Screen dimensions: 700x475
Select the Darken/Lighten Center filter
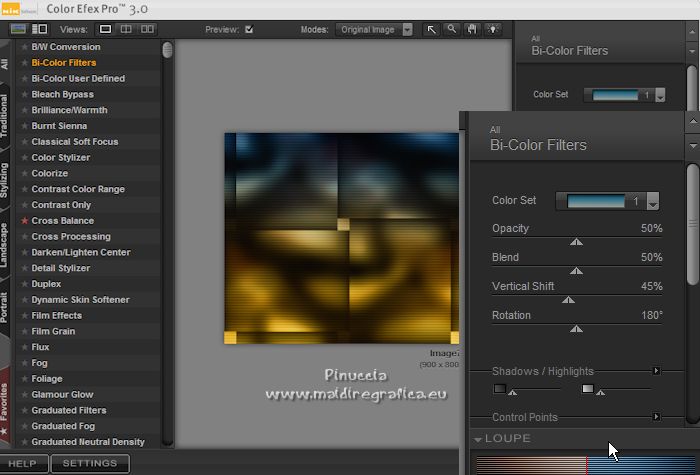pos(81,252)
